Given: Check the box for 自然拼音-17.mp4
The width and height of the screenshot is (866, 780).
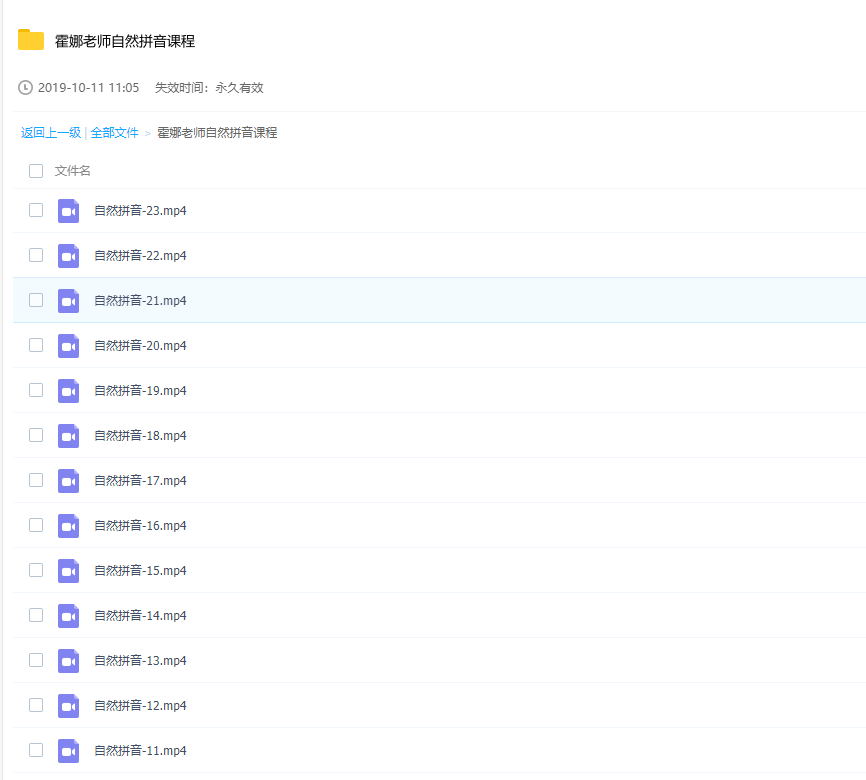Looking at the screenshot, I should tap(36, 480).
